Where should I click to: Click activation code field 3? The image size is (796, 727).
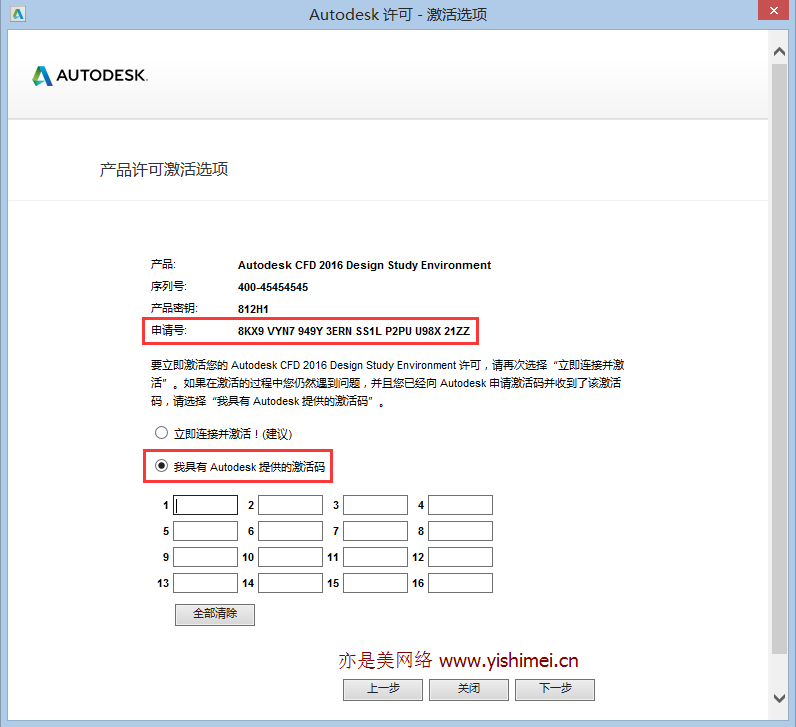click(376, 505)
